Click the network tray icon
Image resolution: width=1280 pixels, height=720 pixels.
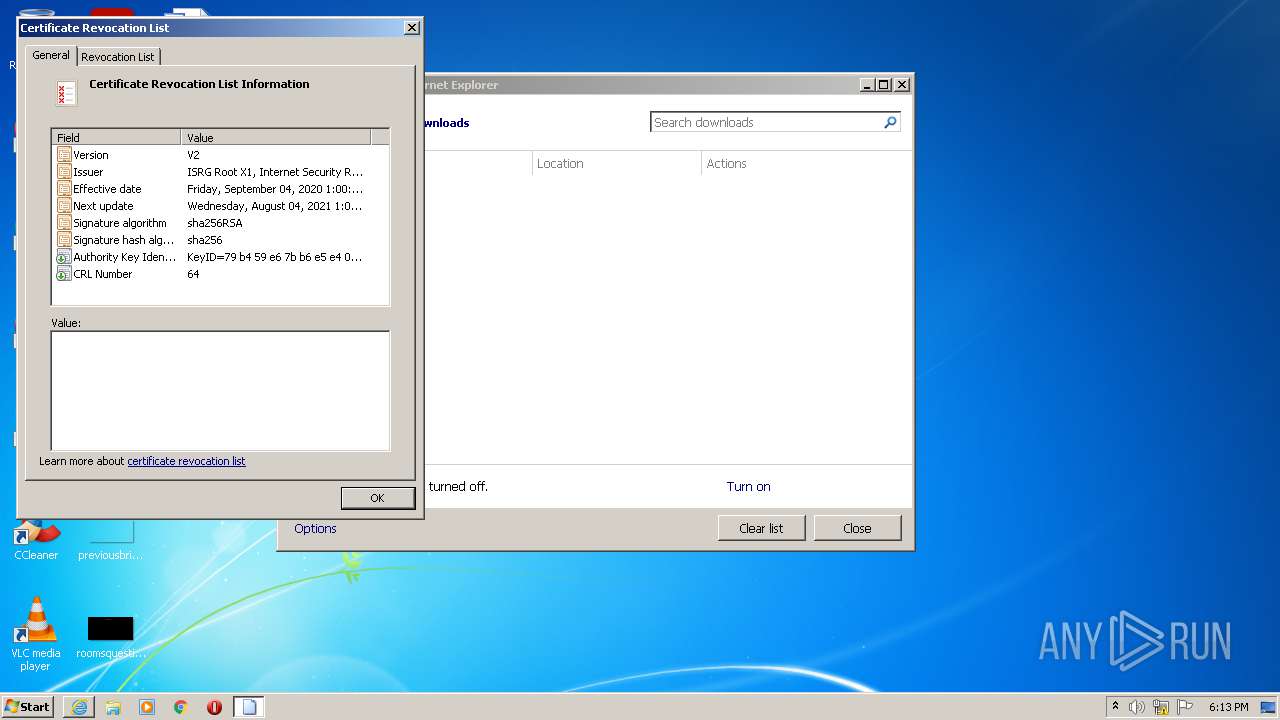tap(1161, 707)
